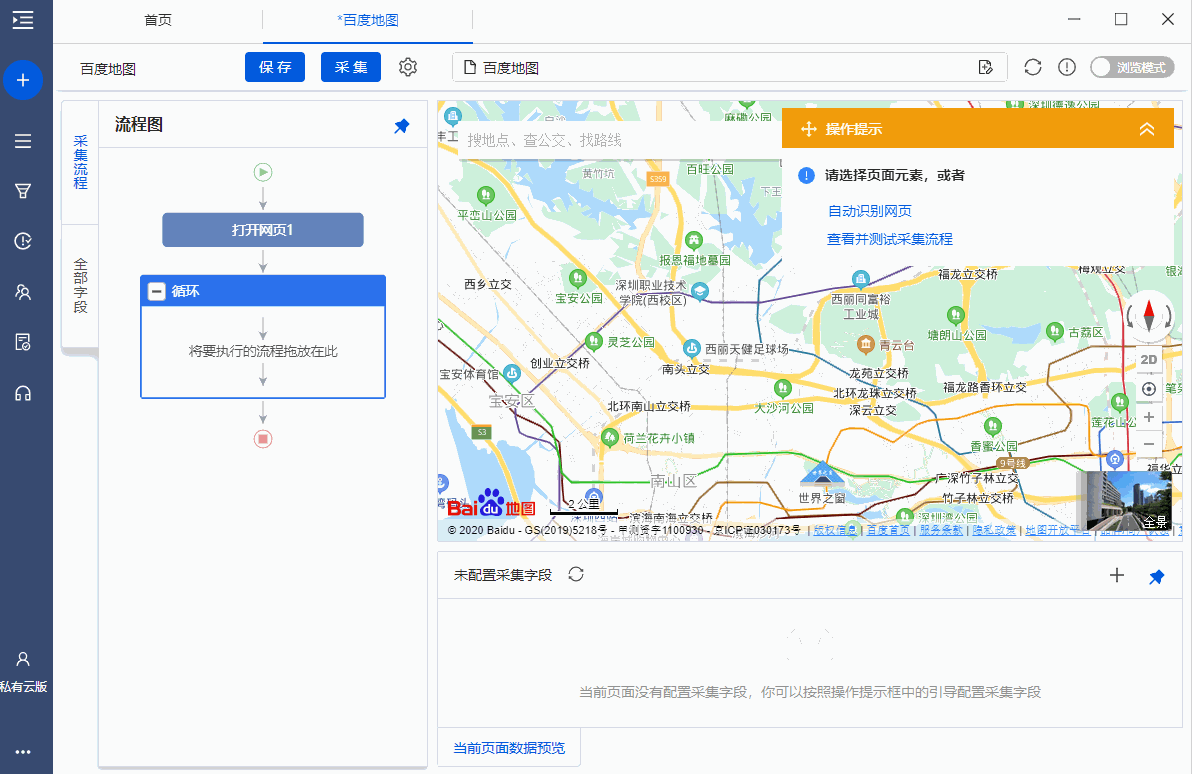Open task settings gear icon

pyautogui.click(x=408, y=67)
